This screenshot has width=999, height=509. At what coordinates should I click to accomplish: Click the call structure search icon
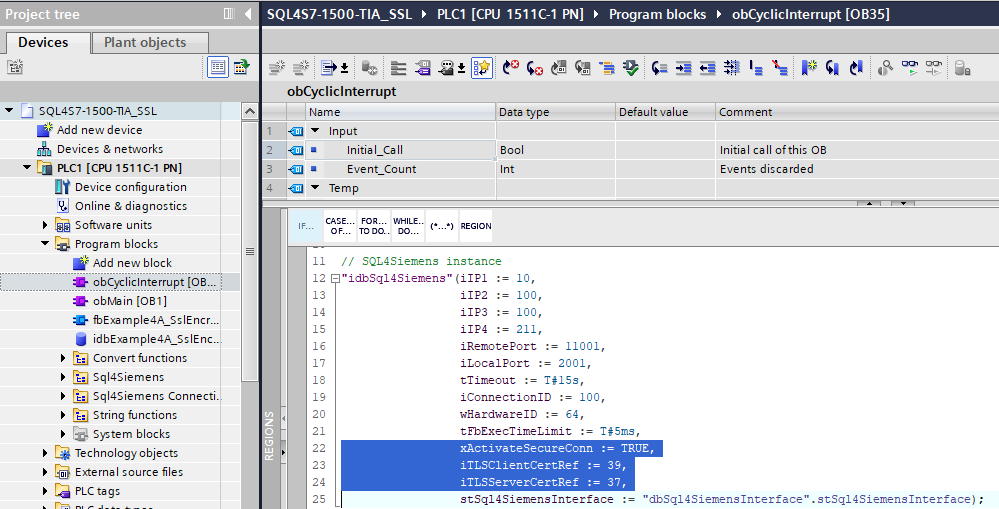(886, 67)
